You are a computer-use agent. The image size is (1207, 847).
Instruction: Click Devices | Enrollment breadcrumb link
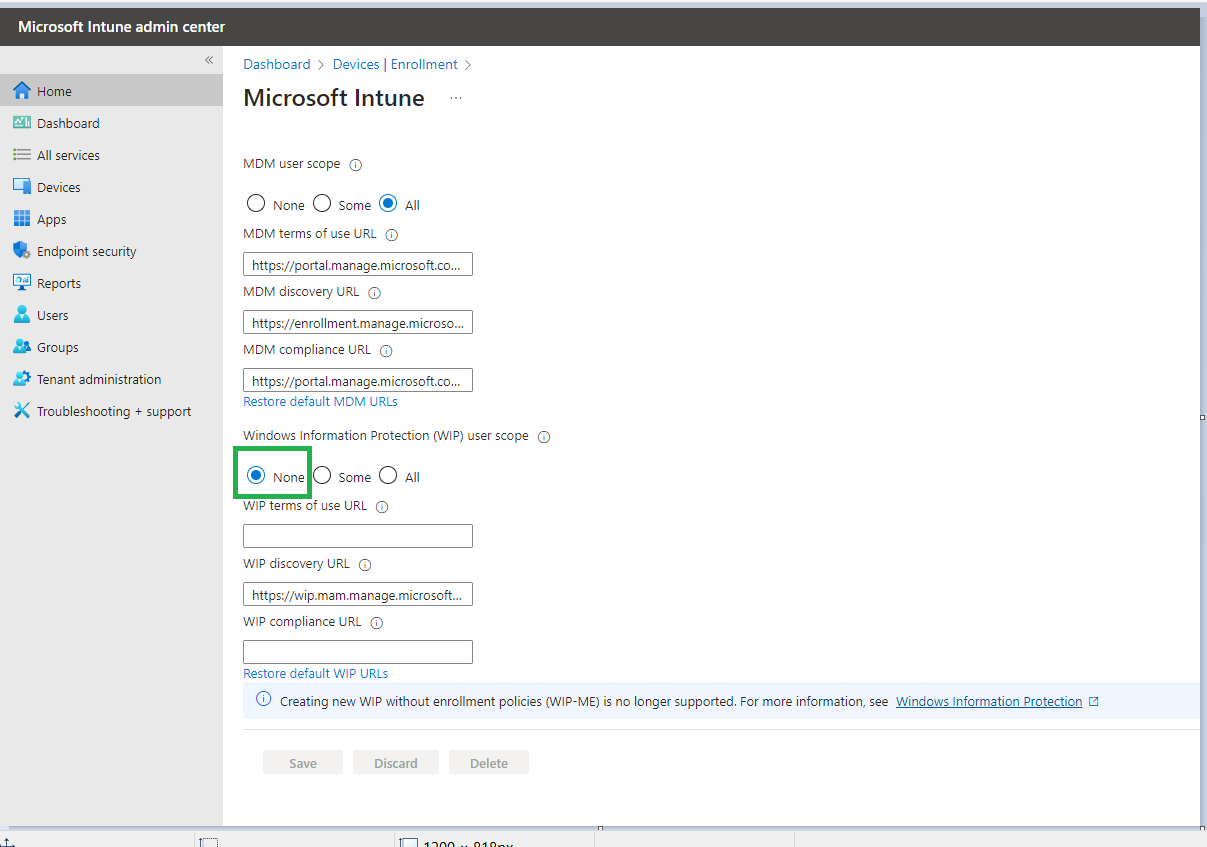pos(395,64)
